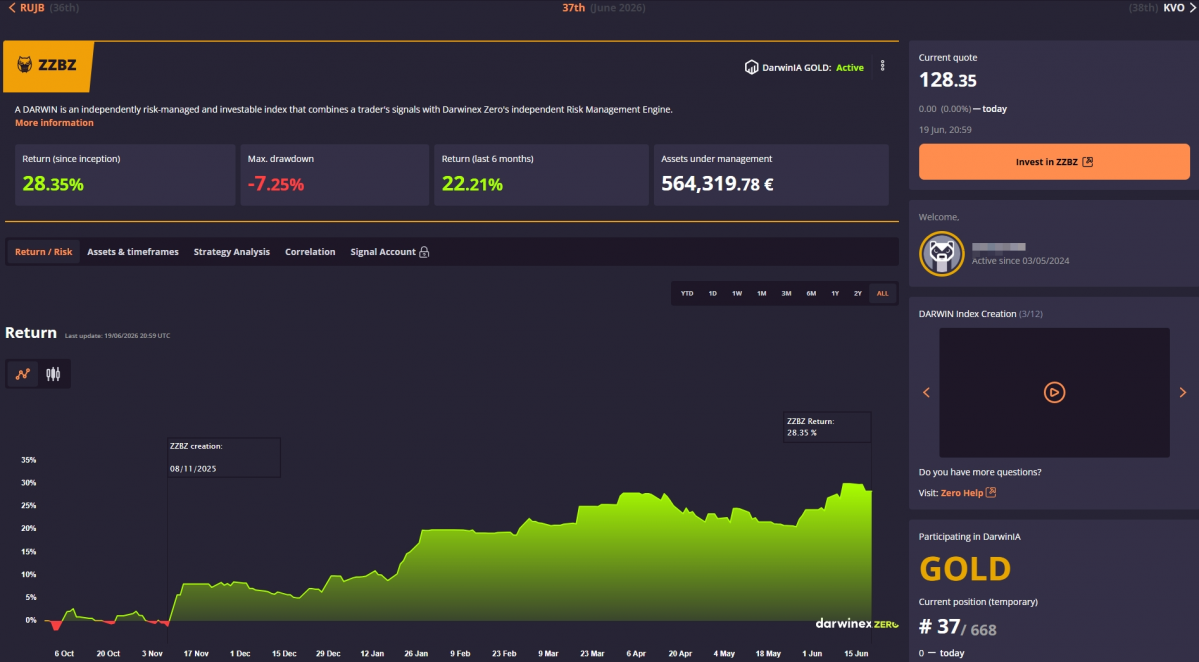1199x662 pixels.
Task: Click the ZZBZ animal logo icon
Action: [24, 65]
